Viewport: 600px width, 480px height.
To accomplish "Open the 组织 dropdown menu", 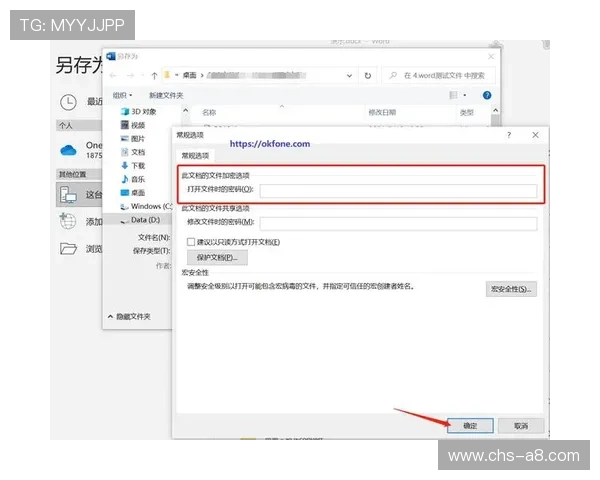I will pos(122,95).
